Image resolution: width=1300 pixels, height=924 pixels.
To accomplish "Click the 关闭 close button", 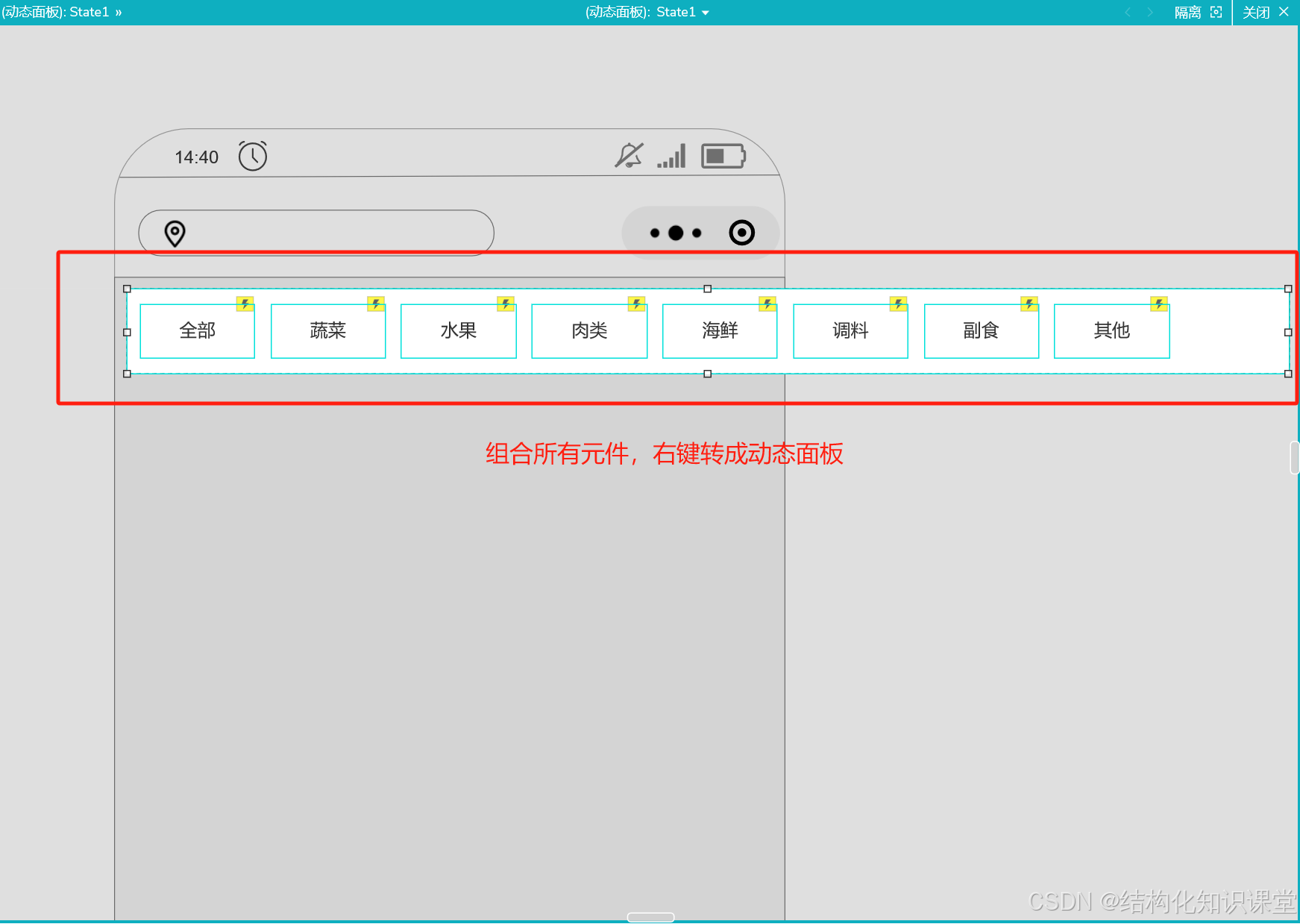I will [x=1266, y=13].
